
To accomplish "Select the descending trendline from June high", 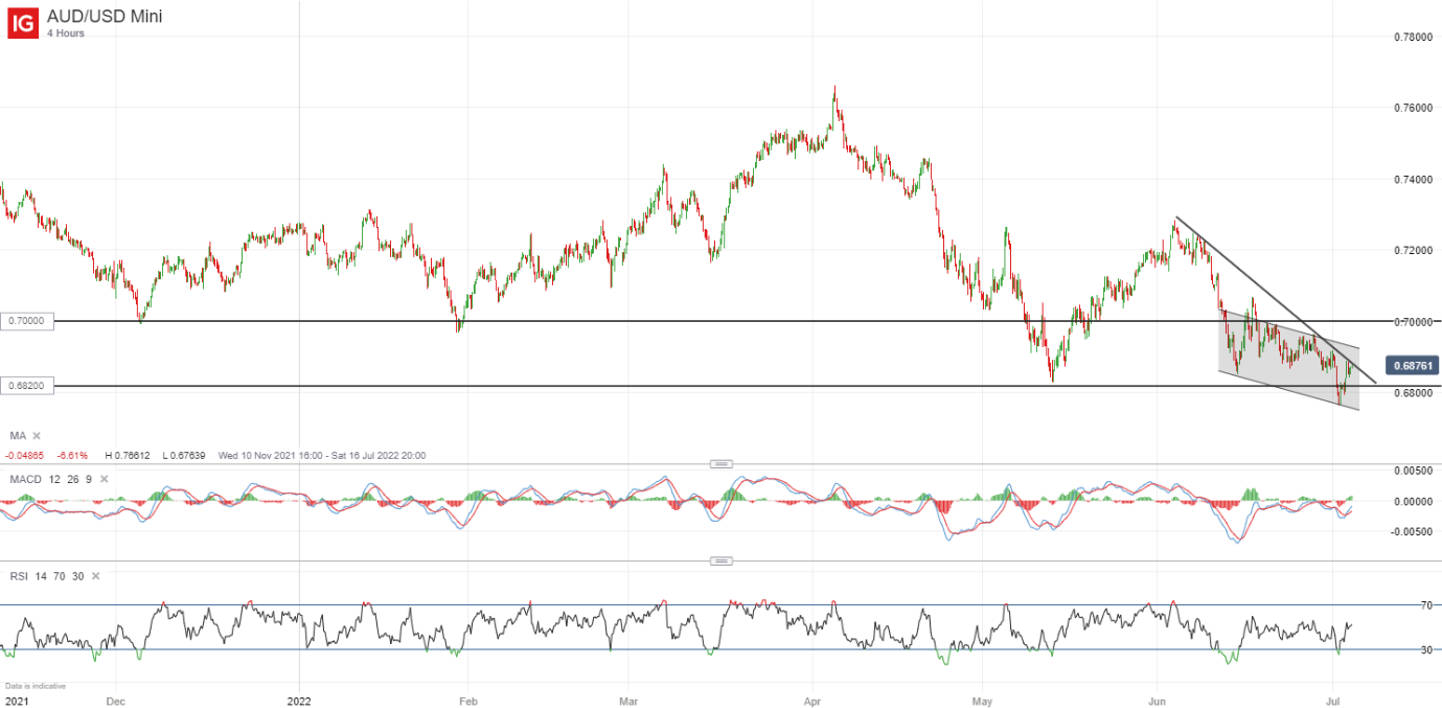I will pos(1275,300).
